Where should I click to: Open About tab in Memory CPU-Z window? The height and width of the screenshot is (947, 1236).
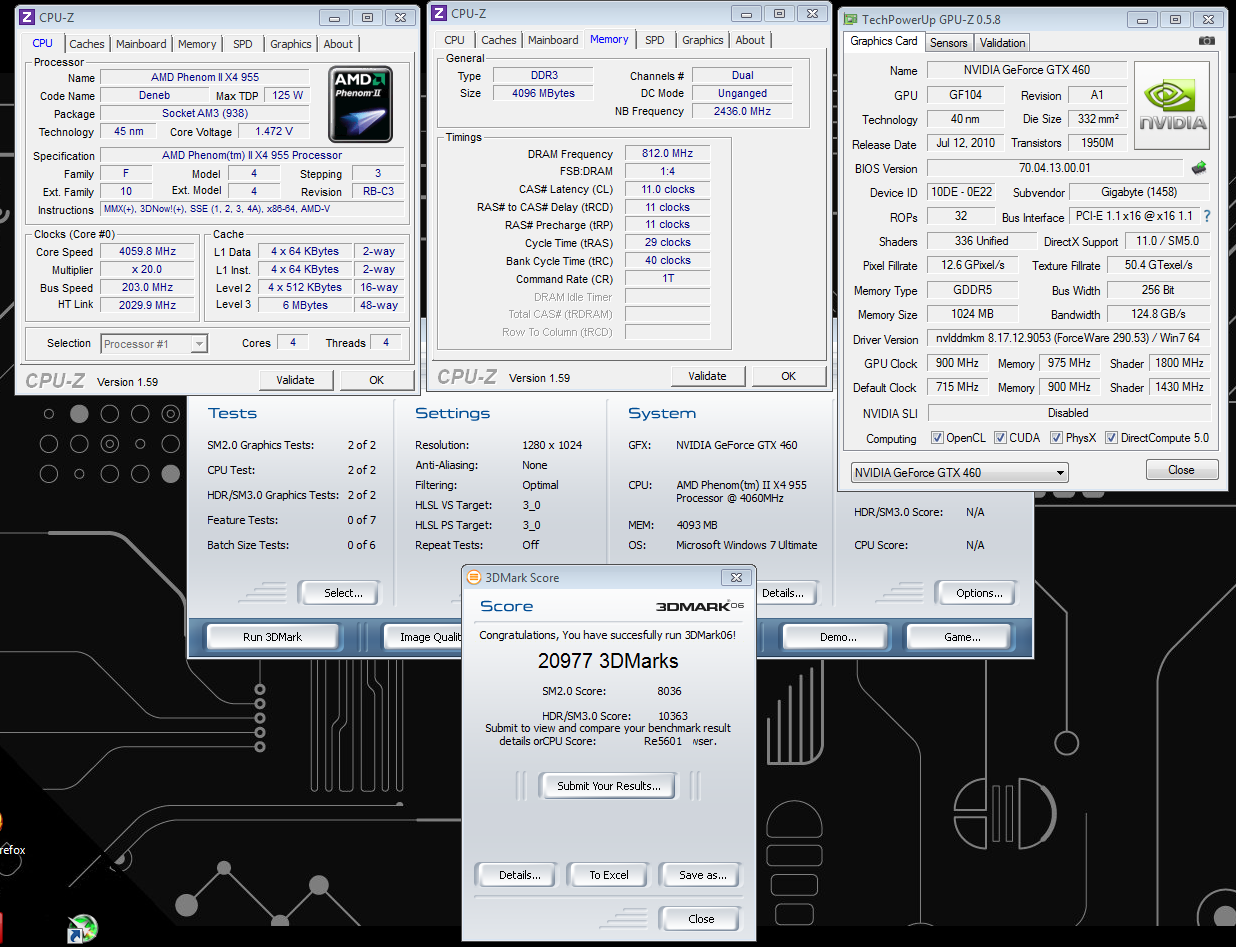[750, 40]
